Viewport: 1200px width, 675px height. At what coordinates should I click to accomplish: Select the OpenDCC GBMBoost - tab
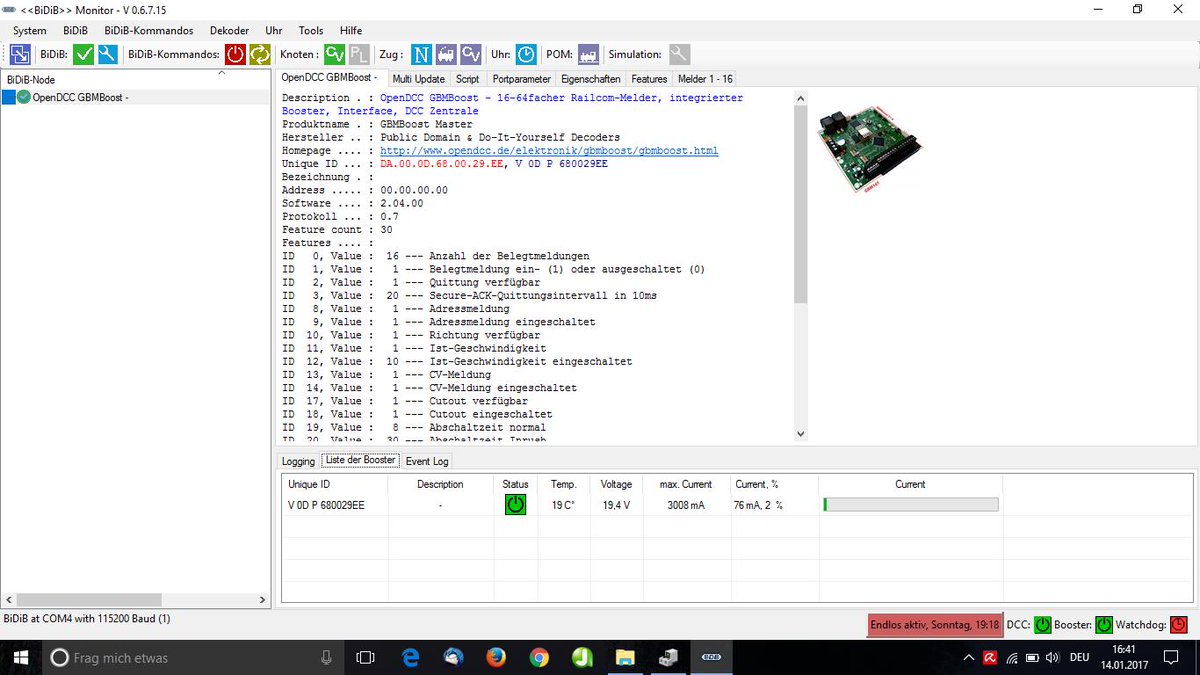point(331,77)
